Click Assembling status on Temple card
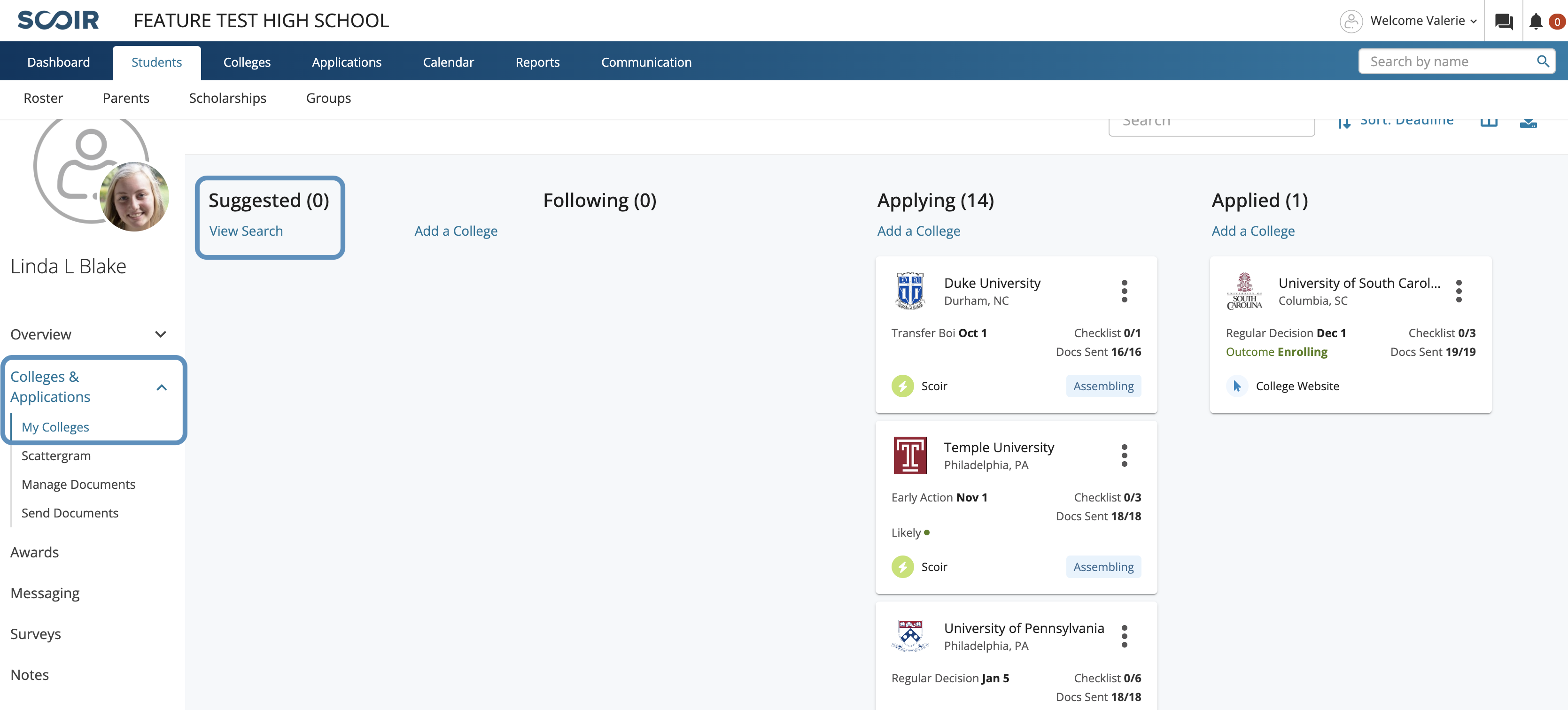The image size is (1568, 710). click(1103, 567)
